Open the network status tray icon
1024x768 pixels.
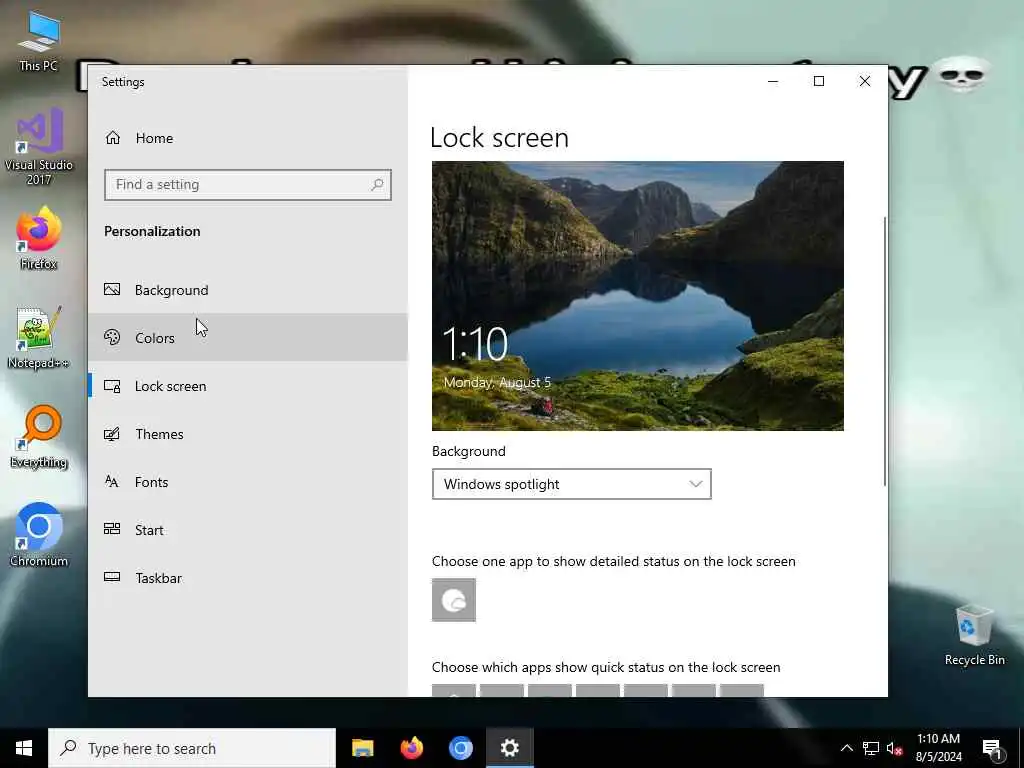[871, 748]
